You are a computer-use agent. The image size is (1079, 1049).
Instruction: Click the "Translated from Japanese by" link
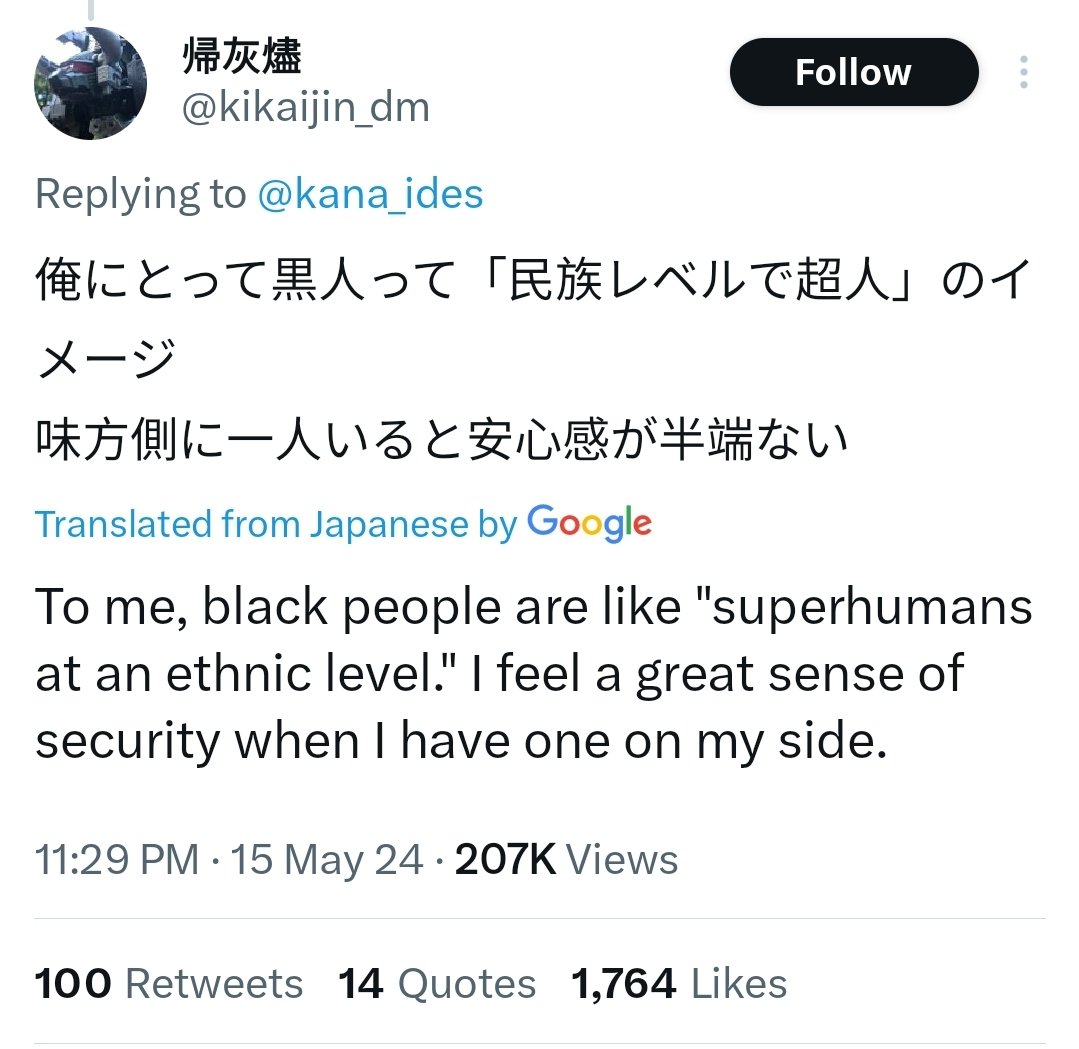275,524
